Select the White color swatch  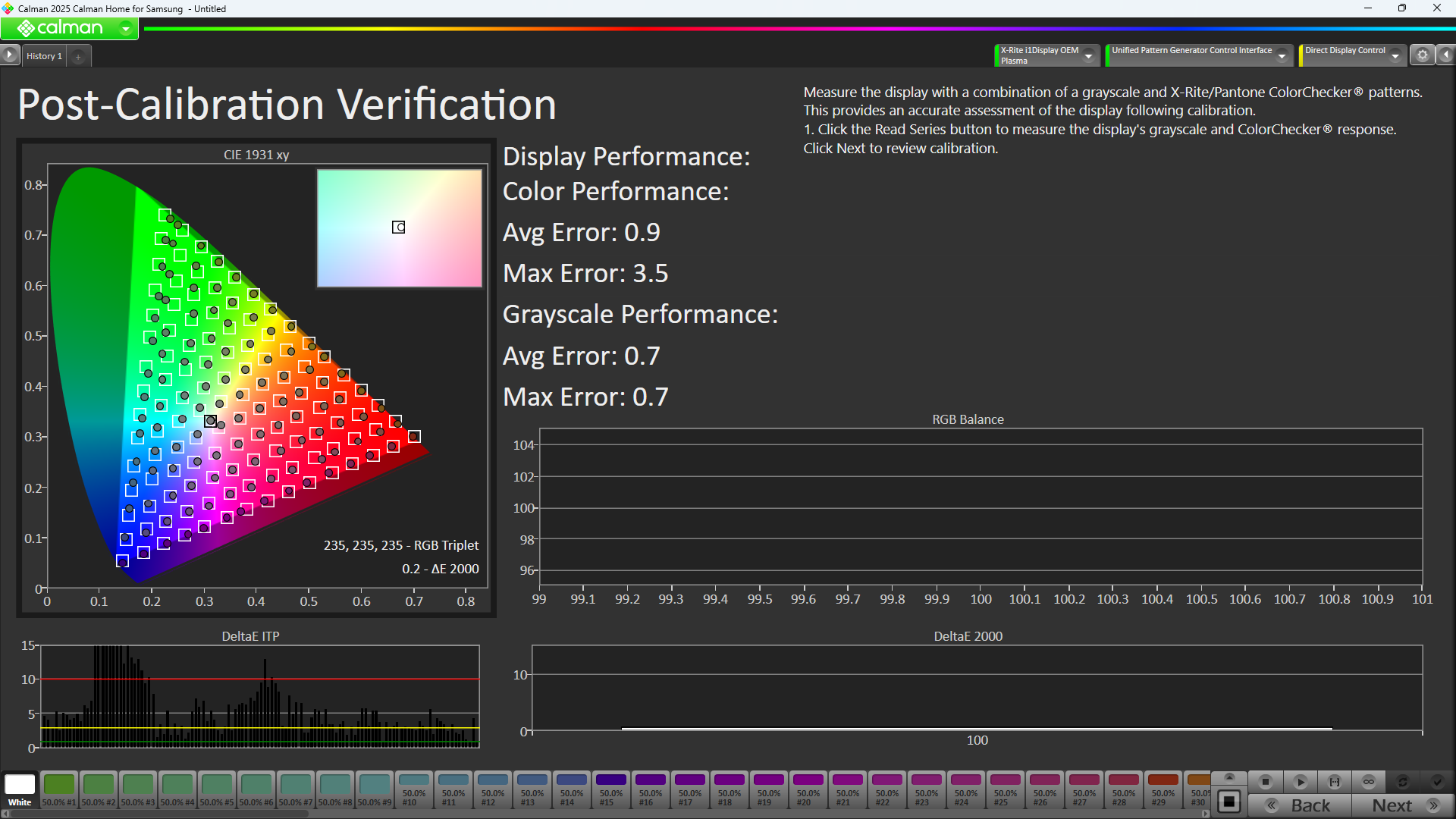click(x=20, y=789)
